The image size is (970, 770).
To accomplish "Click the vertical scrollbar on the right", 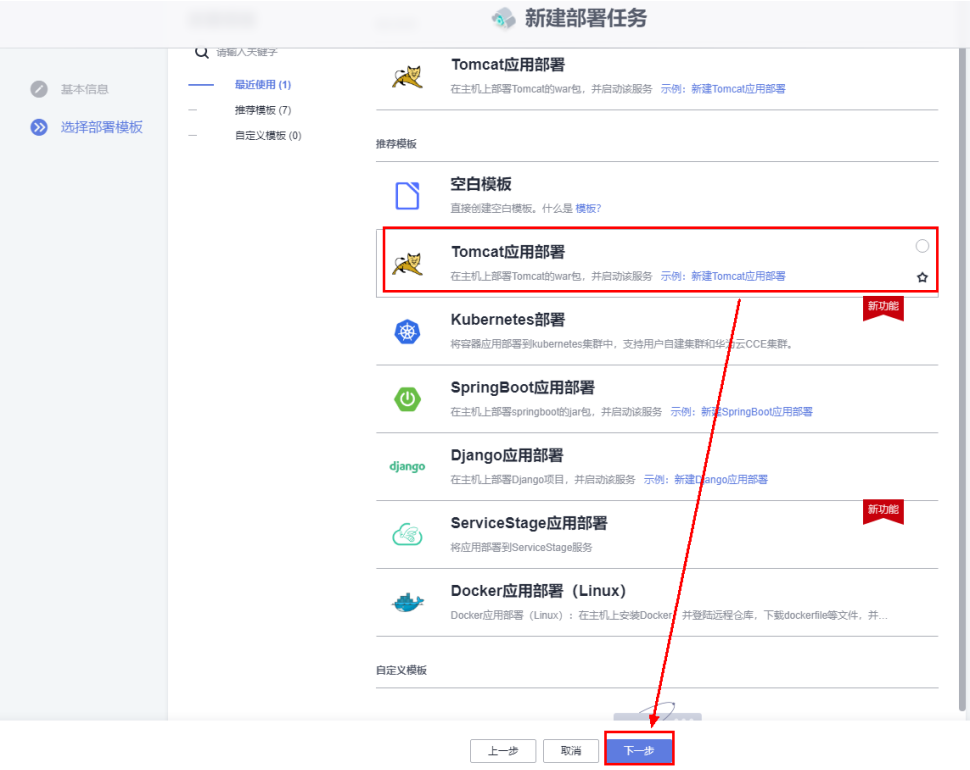I will 963,377.
